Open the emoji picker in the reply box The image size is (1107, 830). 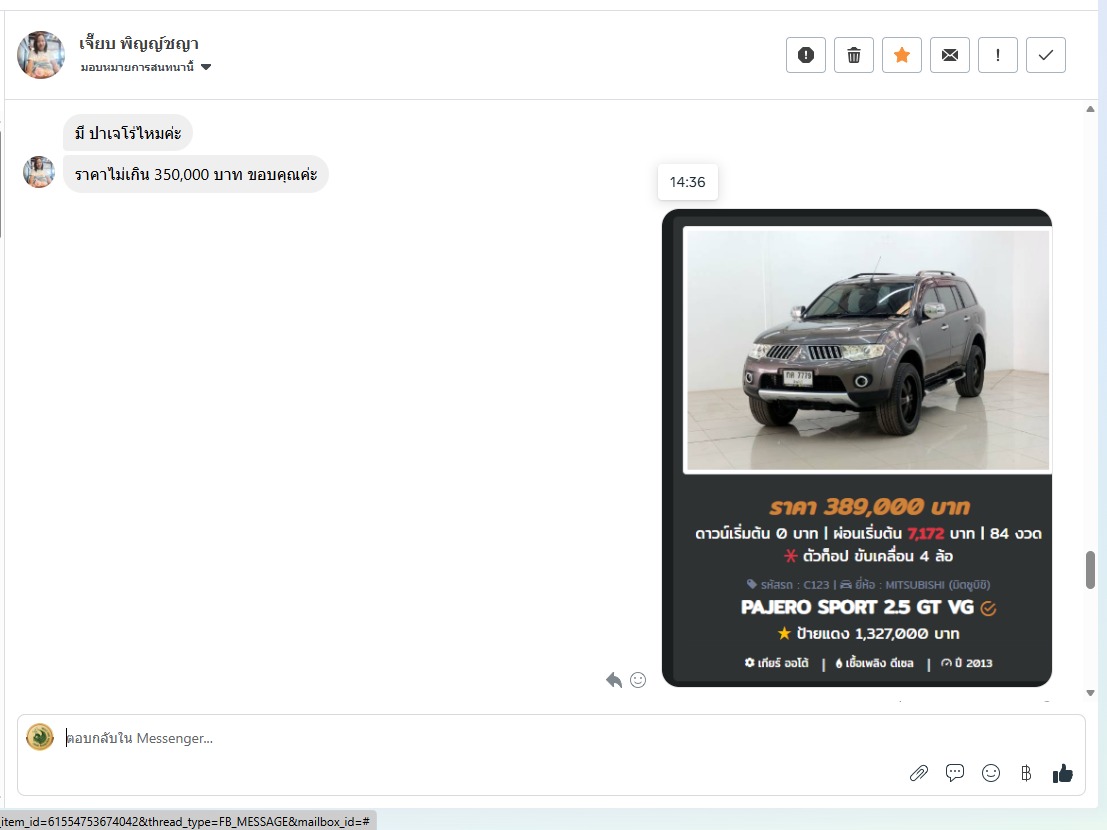pos(991,774)
